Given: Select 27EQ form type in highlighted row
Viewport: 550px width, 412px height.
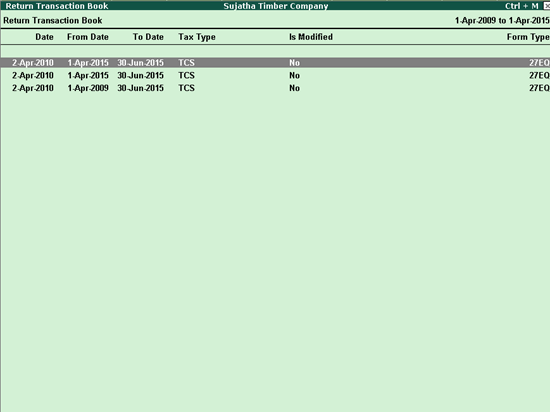Looking at the screenshot, I should 539,63.
